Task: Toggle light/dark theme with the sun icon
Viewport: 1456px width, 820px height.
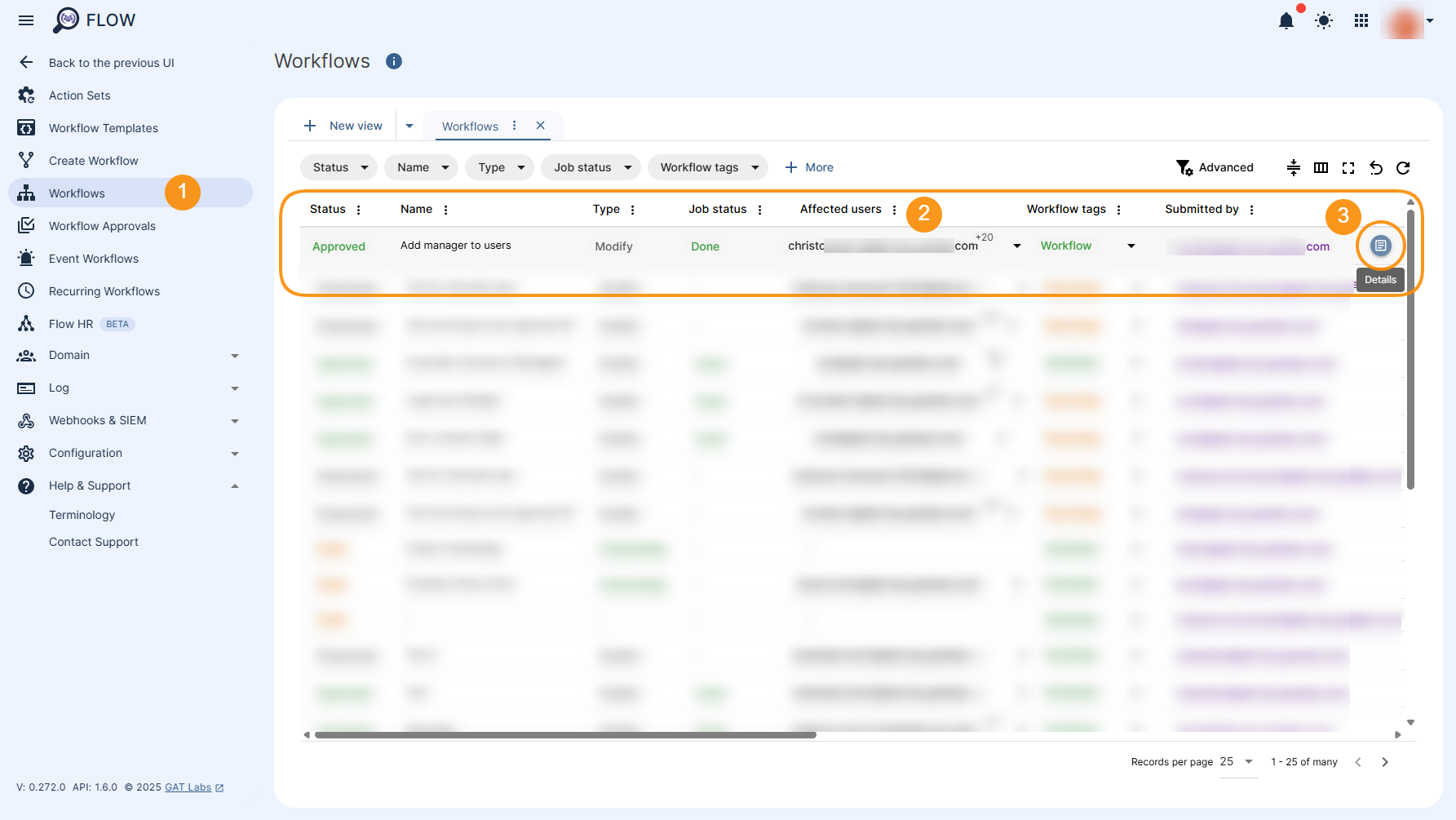Action: 1323,21
